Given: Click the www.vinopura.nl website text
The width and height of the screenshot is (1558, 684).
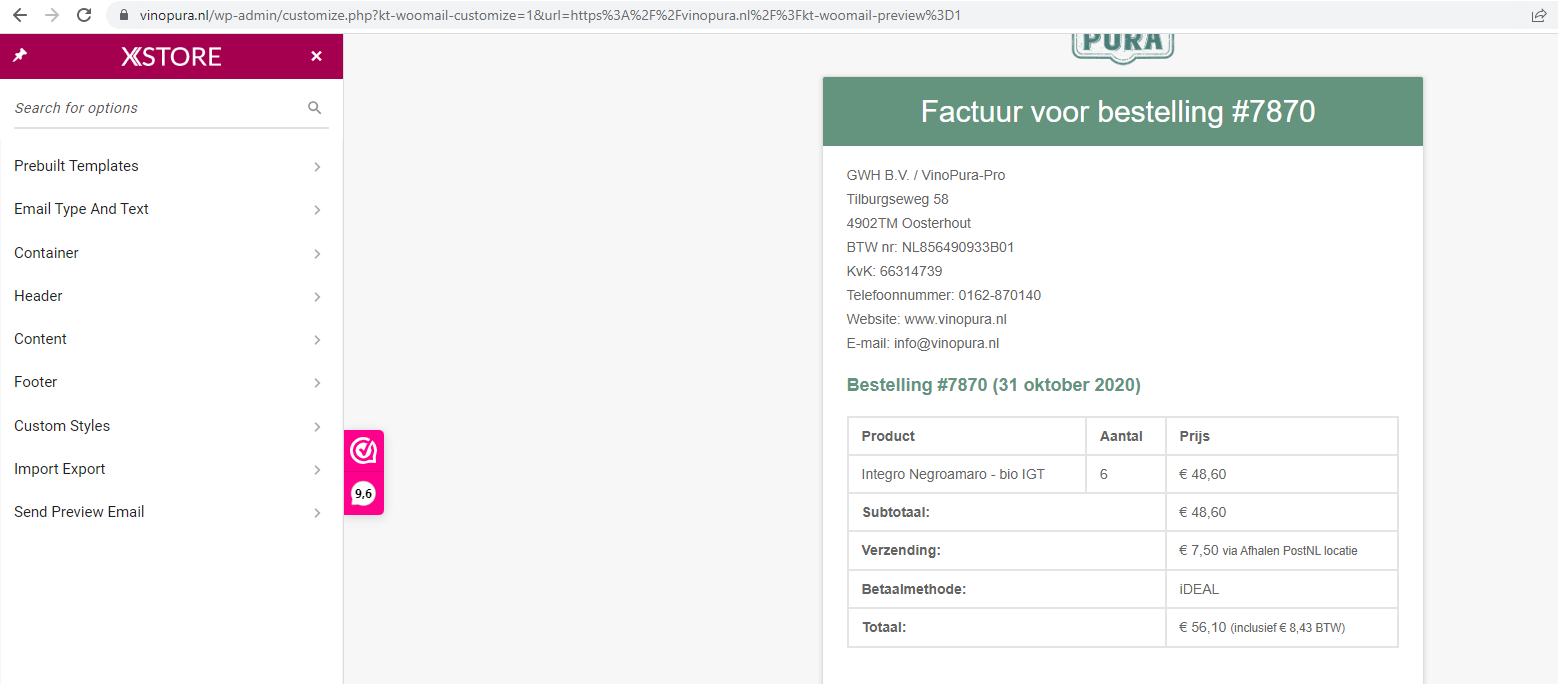Looking at the screenshot, I should point(955,319).
